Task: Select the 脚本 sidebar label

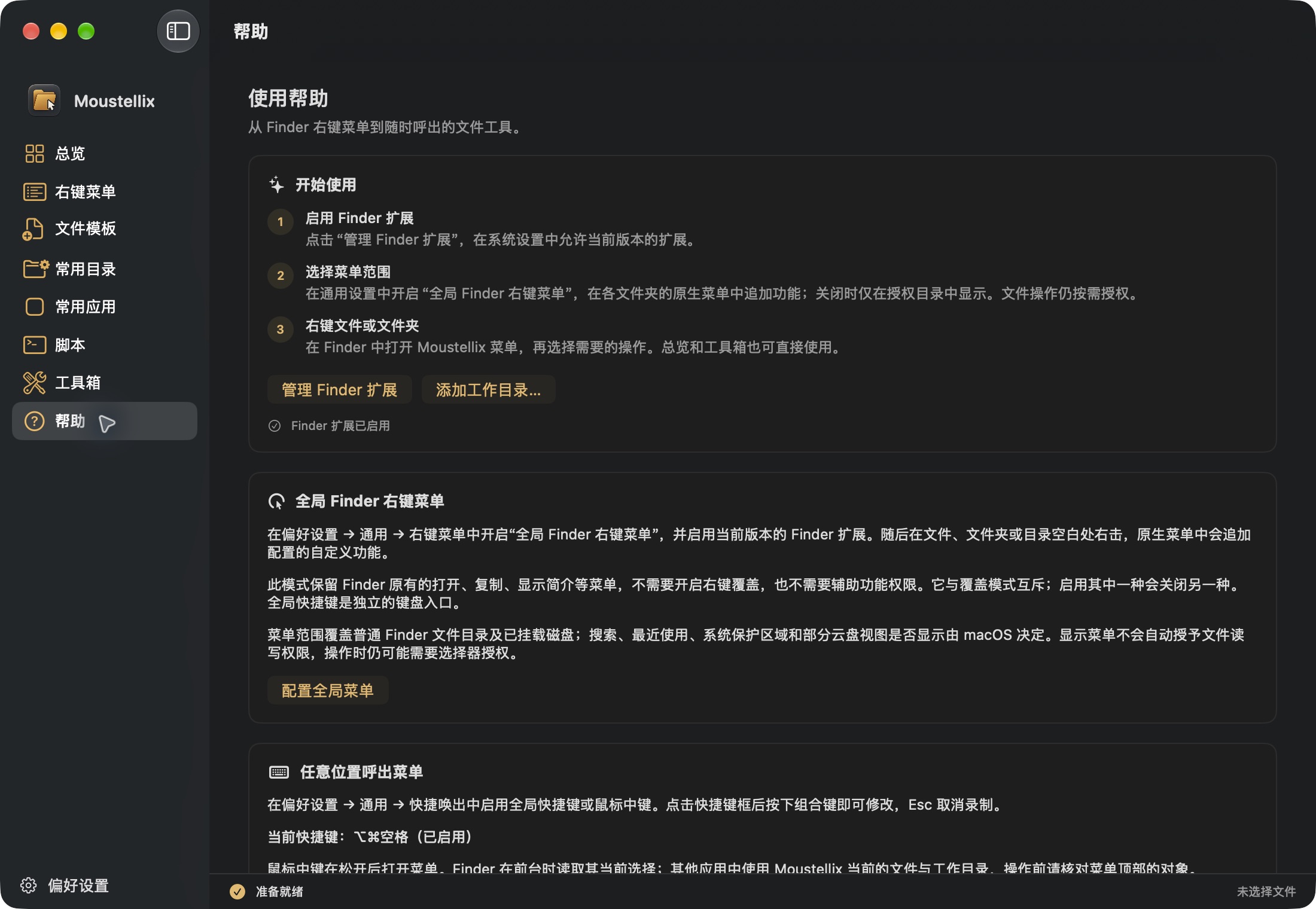Action: 70,345
